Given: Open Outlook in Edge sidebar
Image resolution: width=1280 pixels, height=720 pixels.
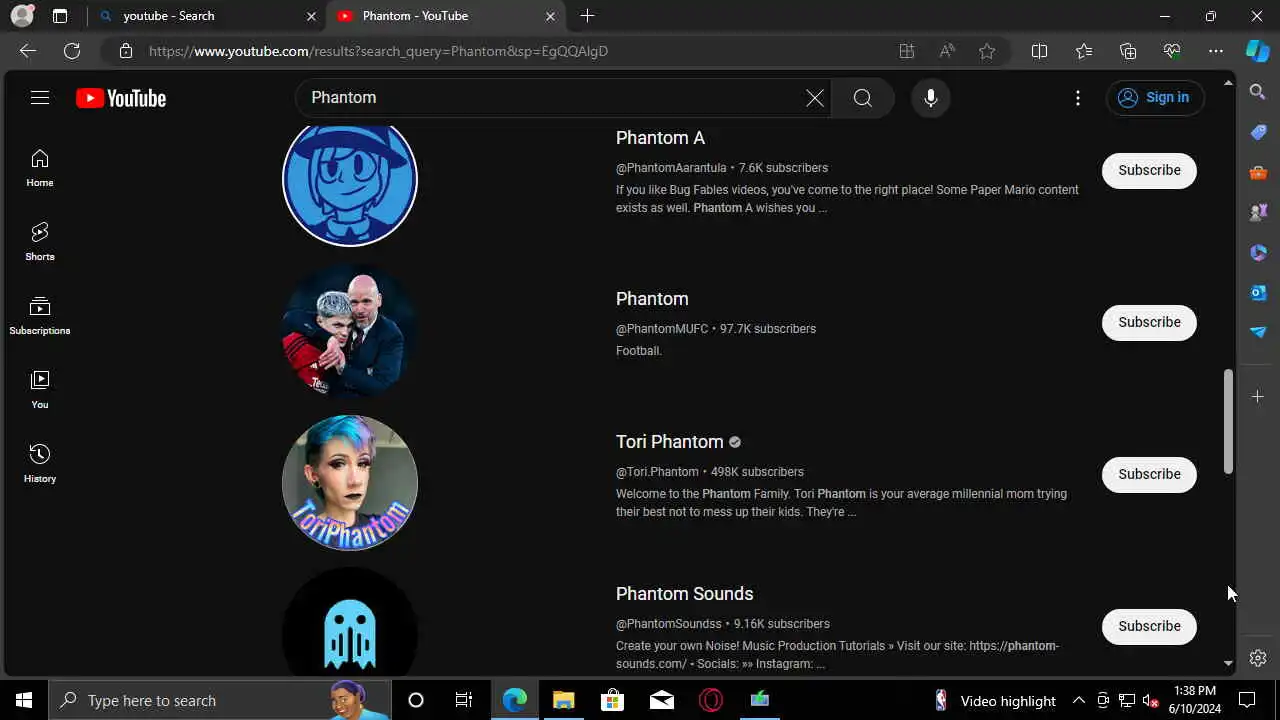Looking at the screenshot, I should [1258, 292].
